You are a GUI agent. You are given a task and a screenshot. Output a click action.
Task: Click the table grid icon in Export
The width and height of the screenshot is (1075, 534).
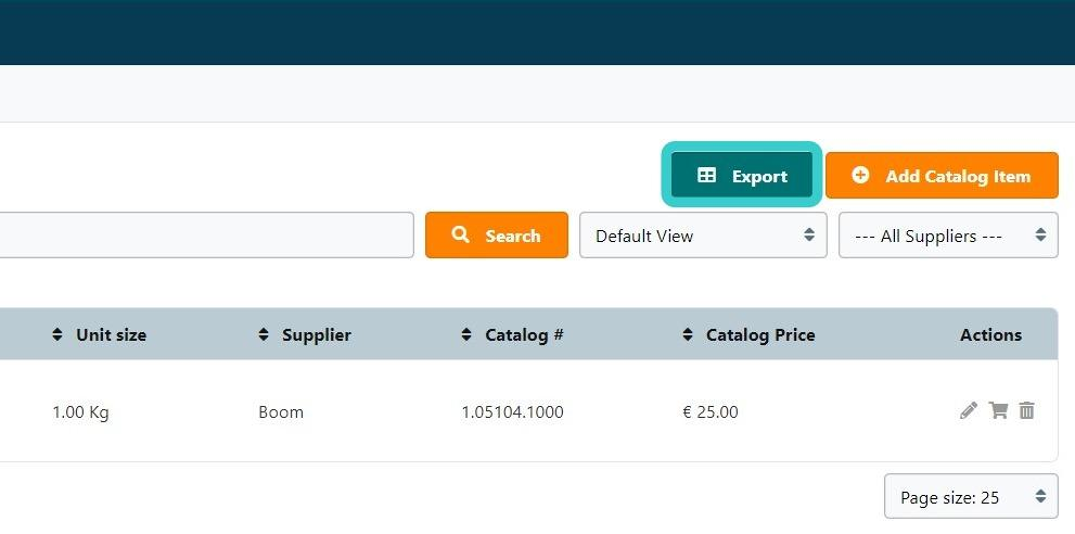(706, 175)
